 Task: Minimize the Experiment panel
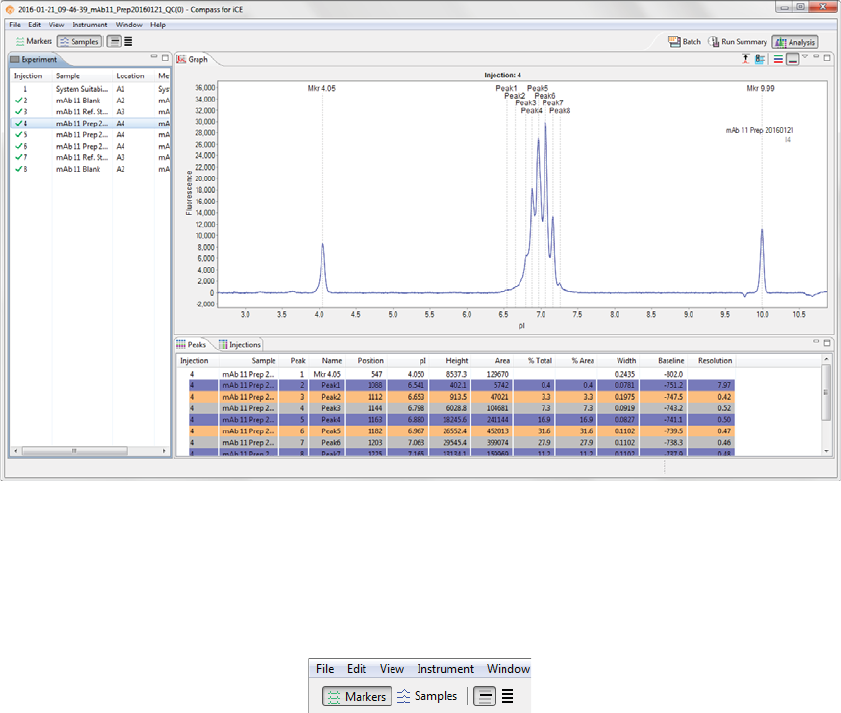[x=152, y=58]
